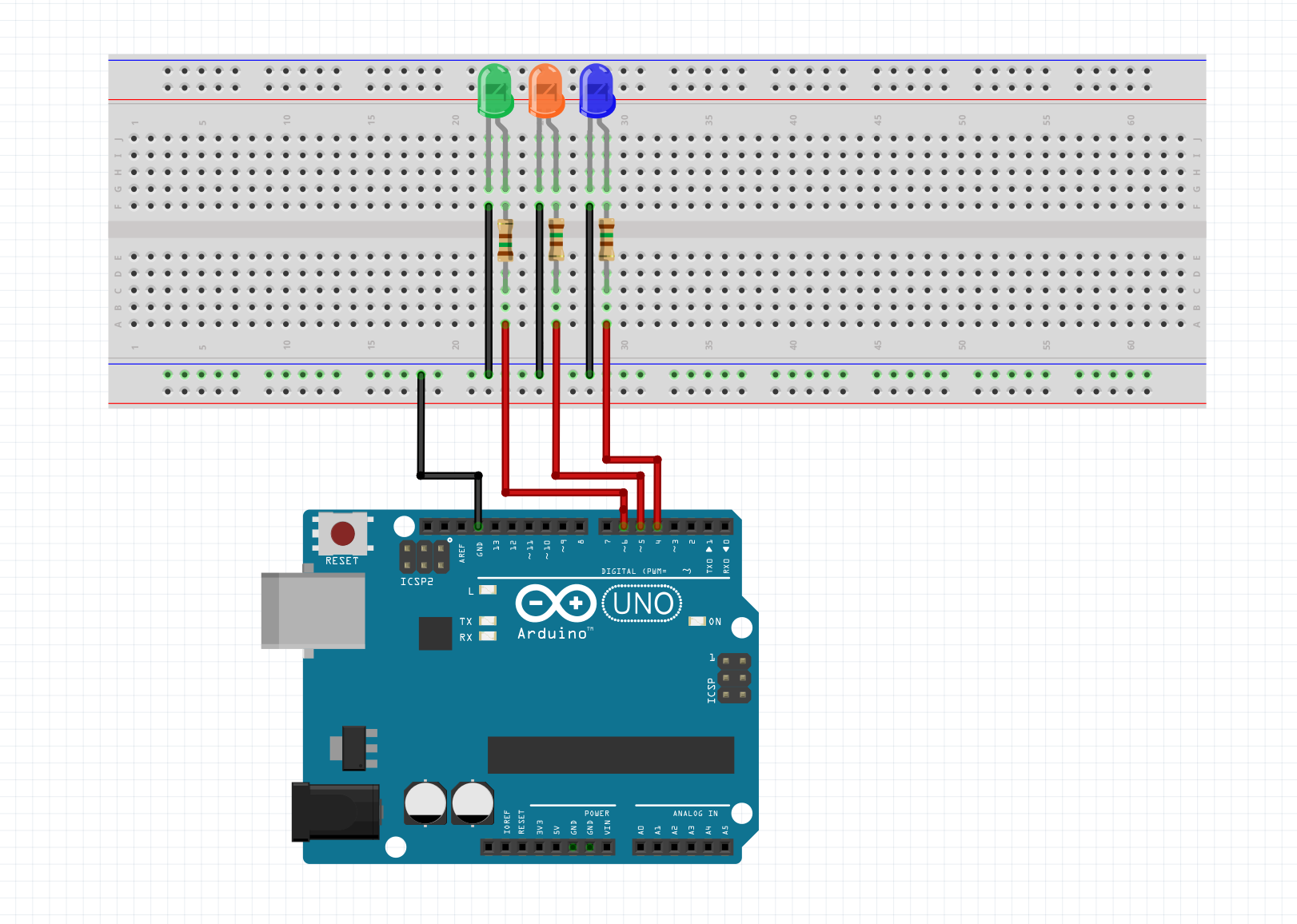Click the small square chip beside TX/RX LEDs

pos(435,633)
